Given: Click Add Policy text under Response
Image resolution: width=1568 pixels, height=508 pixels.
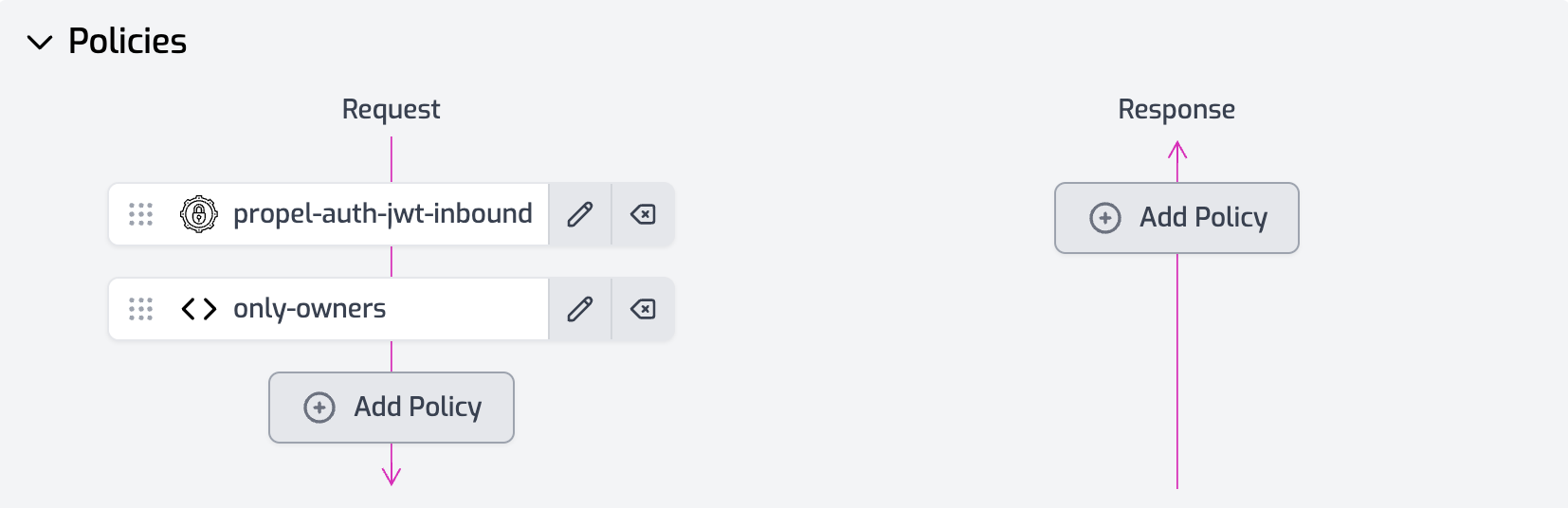Looking at the screenshot, I should click(1203, 218).
